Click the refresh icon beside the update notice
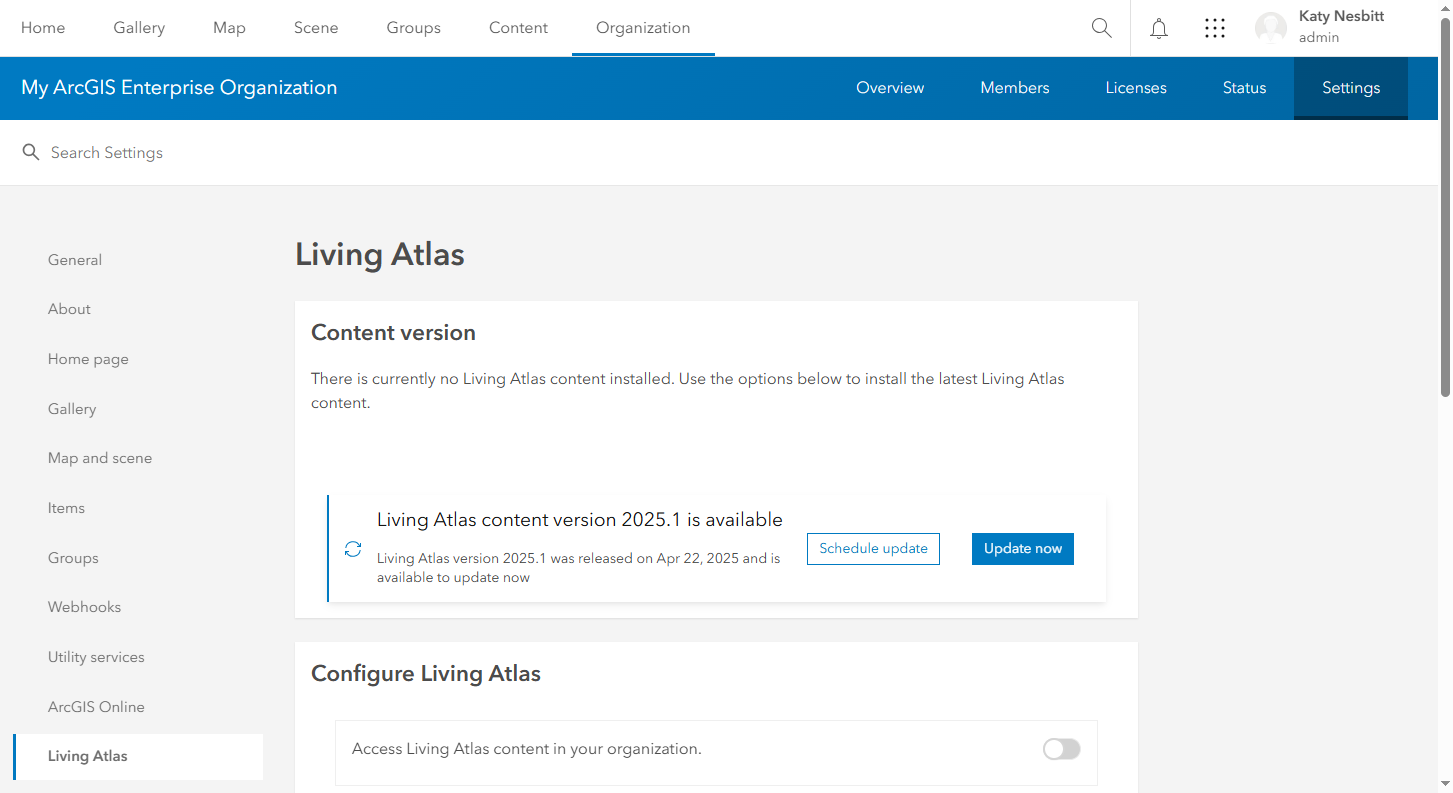Image resolution: width=1453 pixels, height=793 pixels. pos(352,549)
